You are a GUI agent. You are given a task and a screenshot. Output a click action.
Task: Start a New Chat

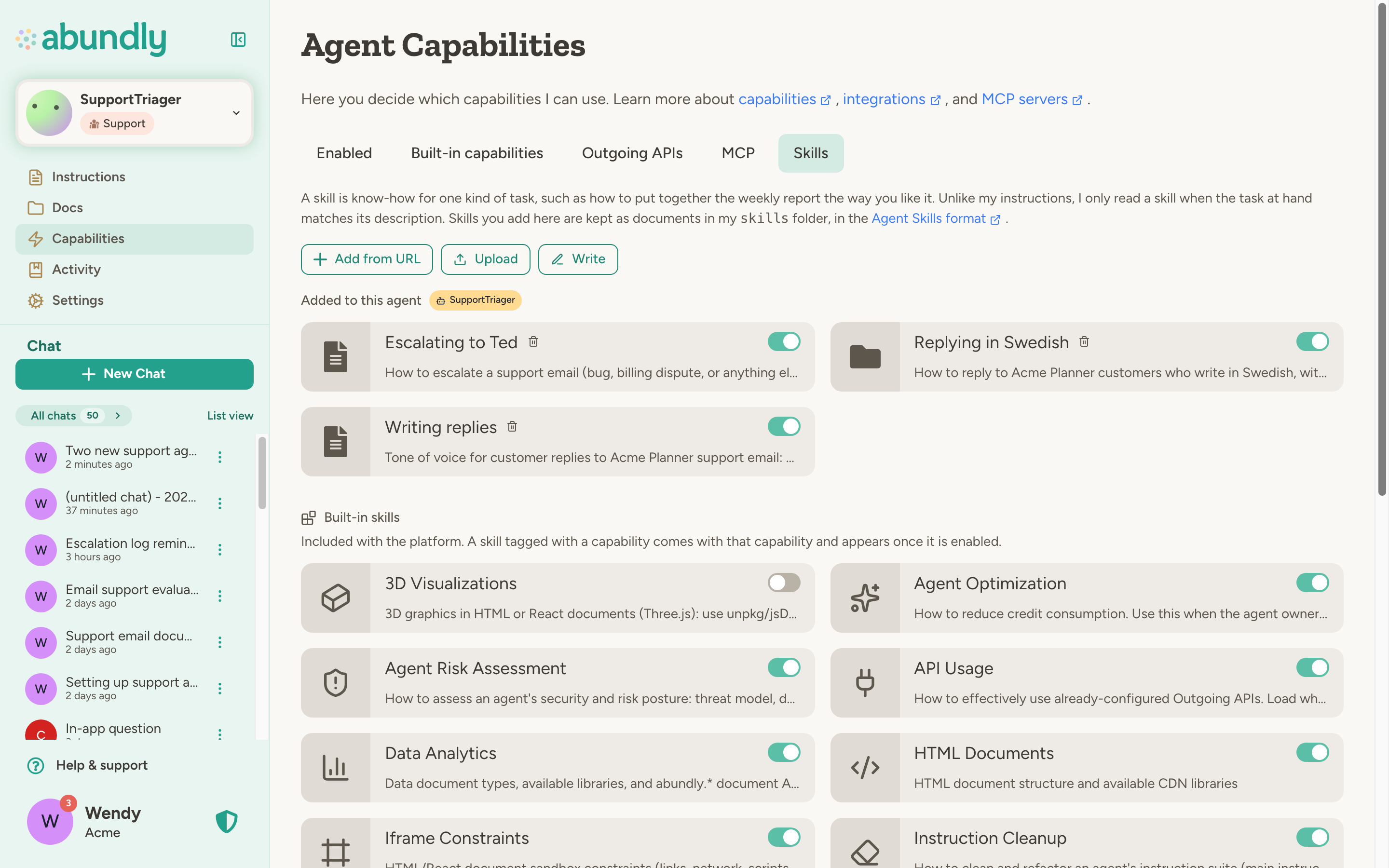tap(134, 374)
